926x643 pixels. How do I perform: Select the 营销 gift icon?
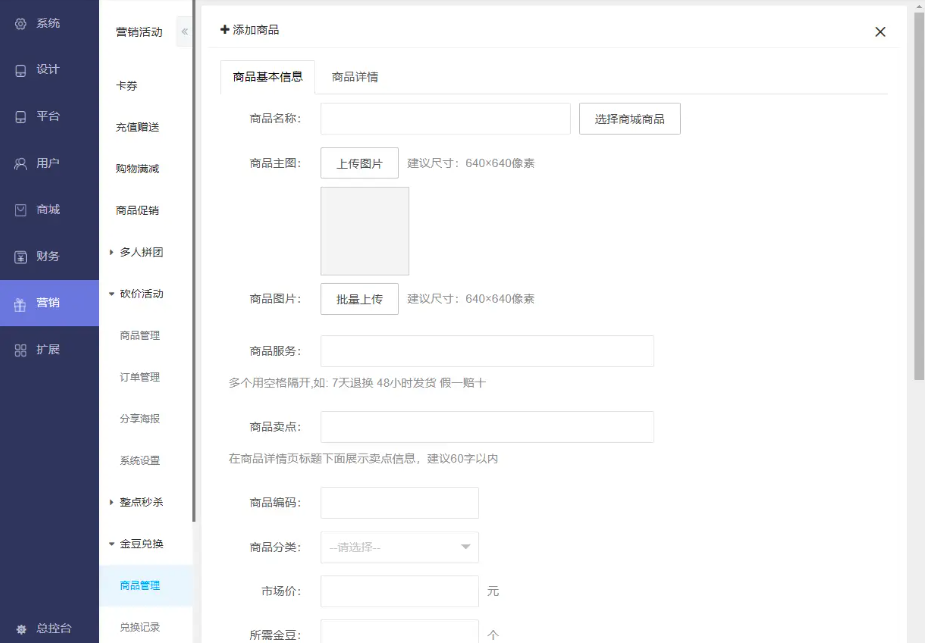click(x=21, y=303)
